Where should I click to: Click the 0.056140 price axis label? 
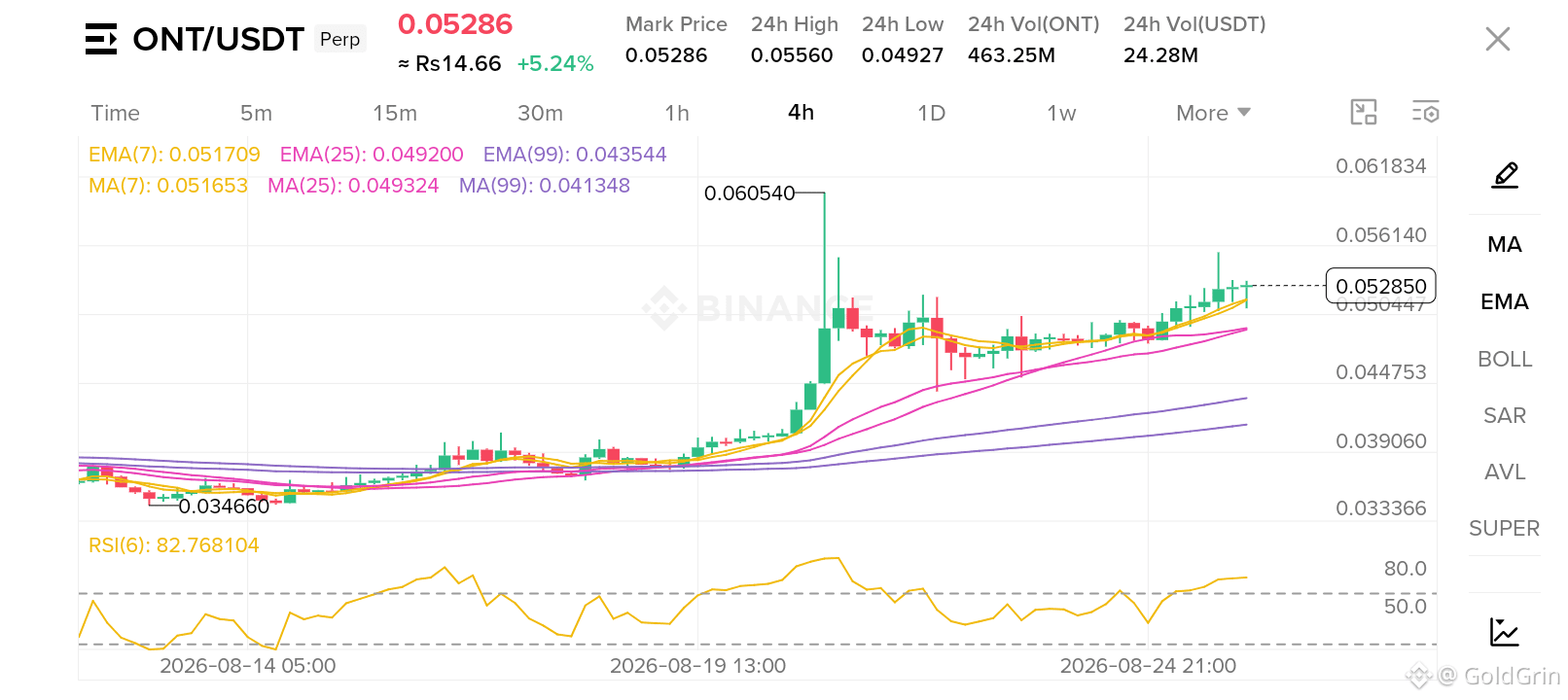click(1381, 235)
